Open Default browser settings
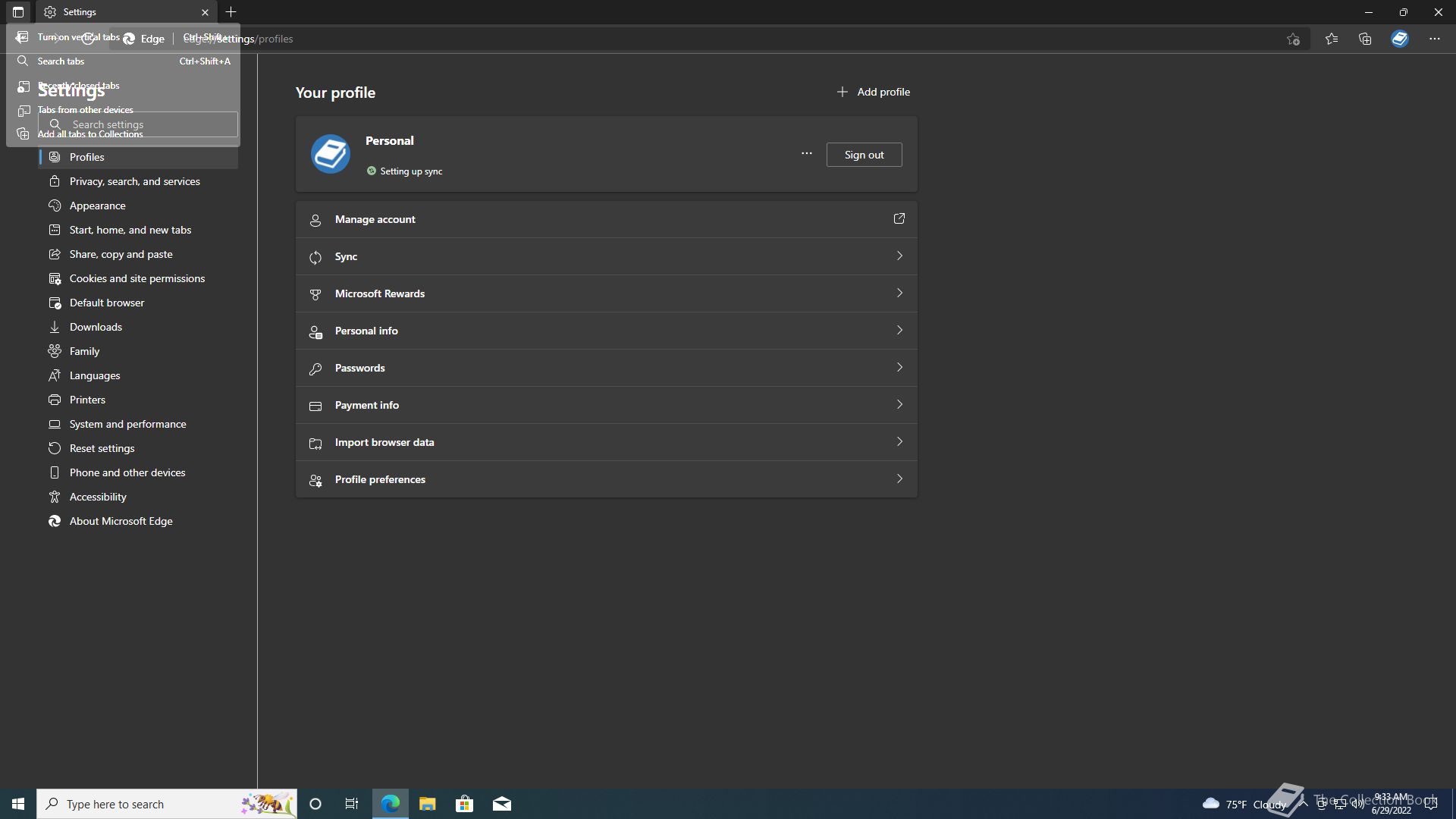1456x819 pixels. (x=139, y=303)
